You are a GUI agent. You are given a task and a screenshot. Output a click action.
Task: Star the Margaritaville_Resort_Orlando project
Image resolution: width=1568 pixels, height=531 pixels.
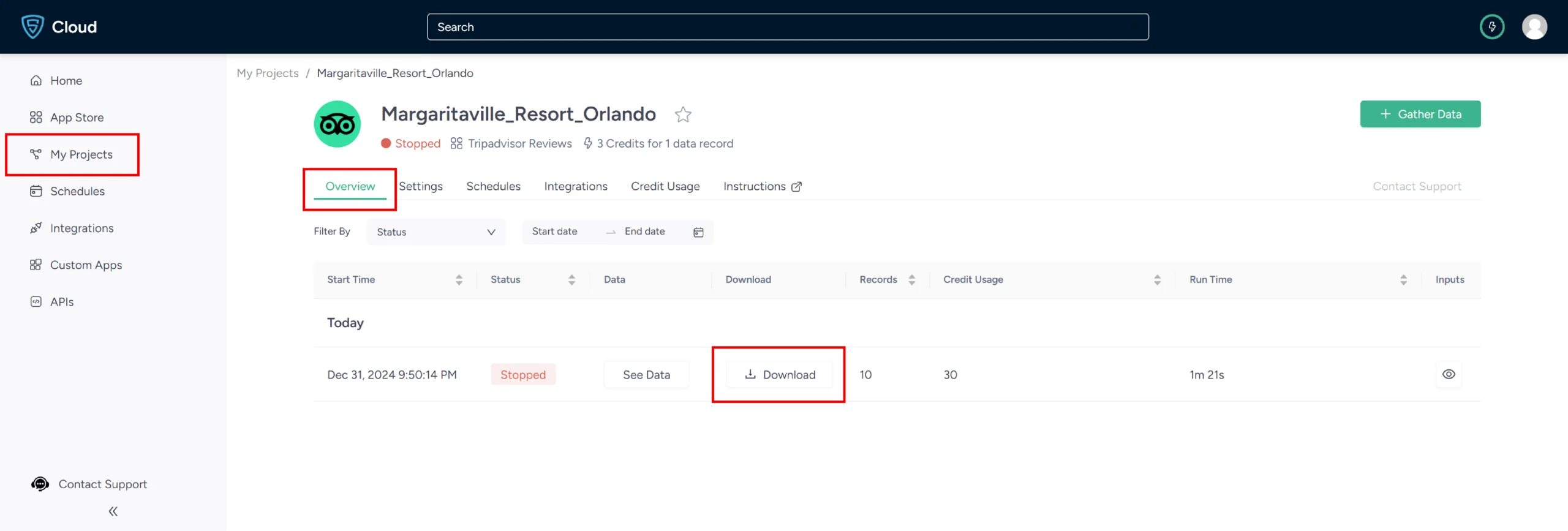[x=683, y=115]
